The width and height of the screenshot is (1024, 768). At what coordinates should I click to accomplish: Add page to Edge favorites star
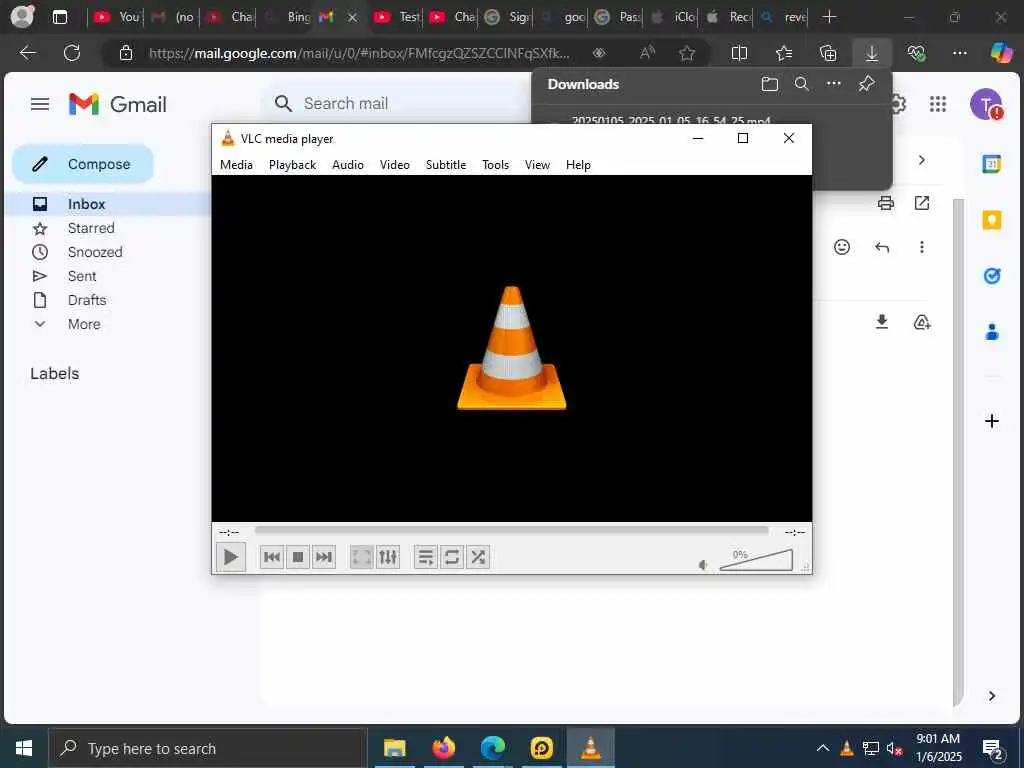click(687, 53)
